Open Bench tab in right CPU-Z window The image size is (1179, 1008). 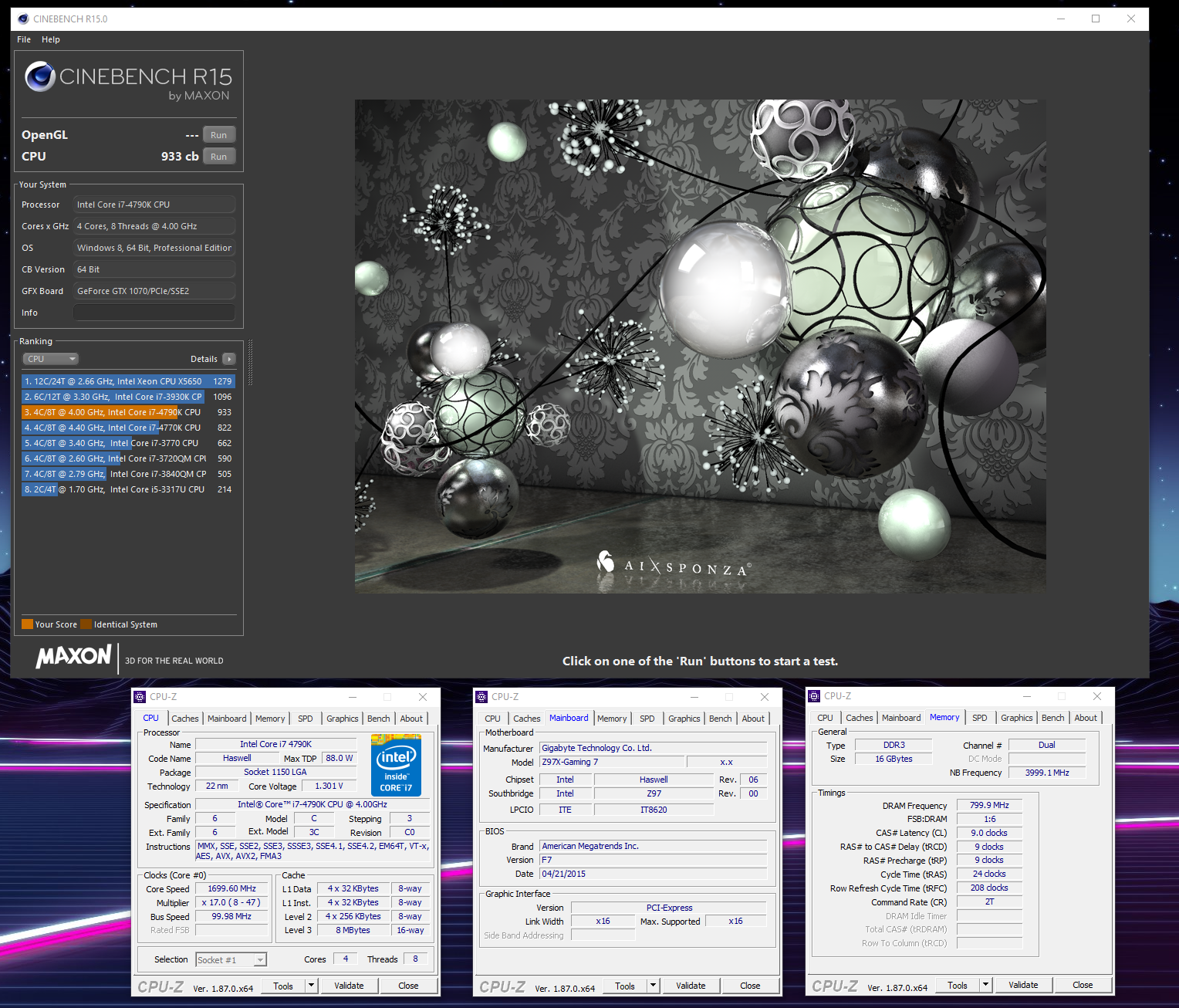(x=1053, y=718)
